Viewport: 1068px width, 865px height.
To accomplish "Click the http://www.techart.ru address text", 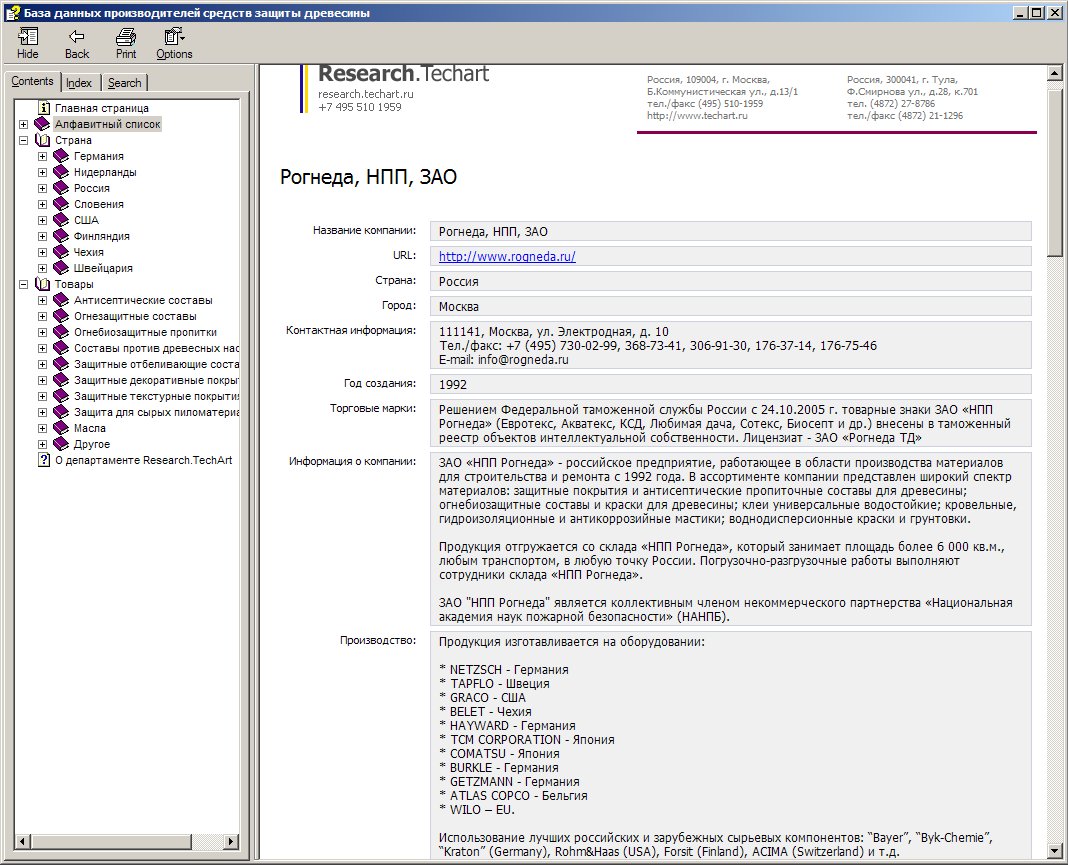I will pyautogui.click(x=697, y=116).
